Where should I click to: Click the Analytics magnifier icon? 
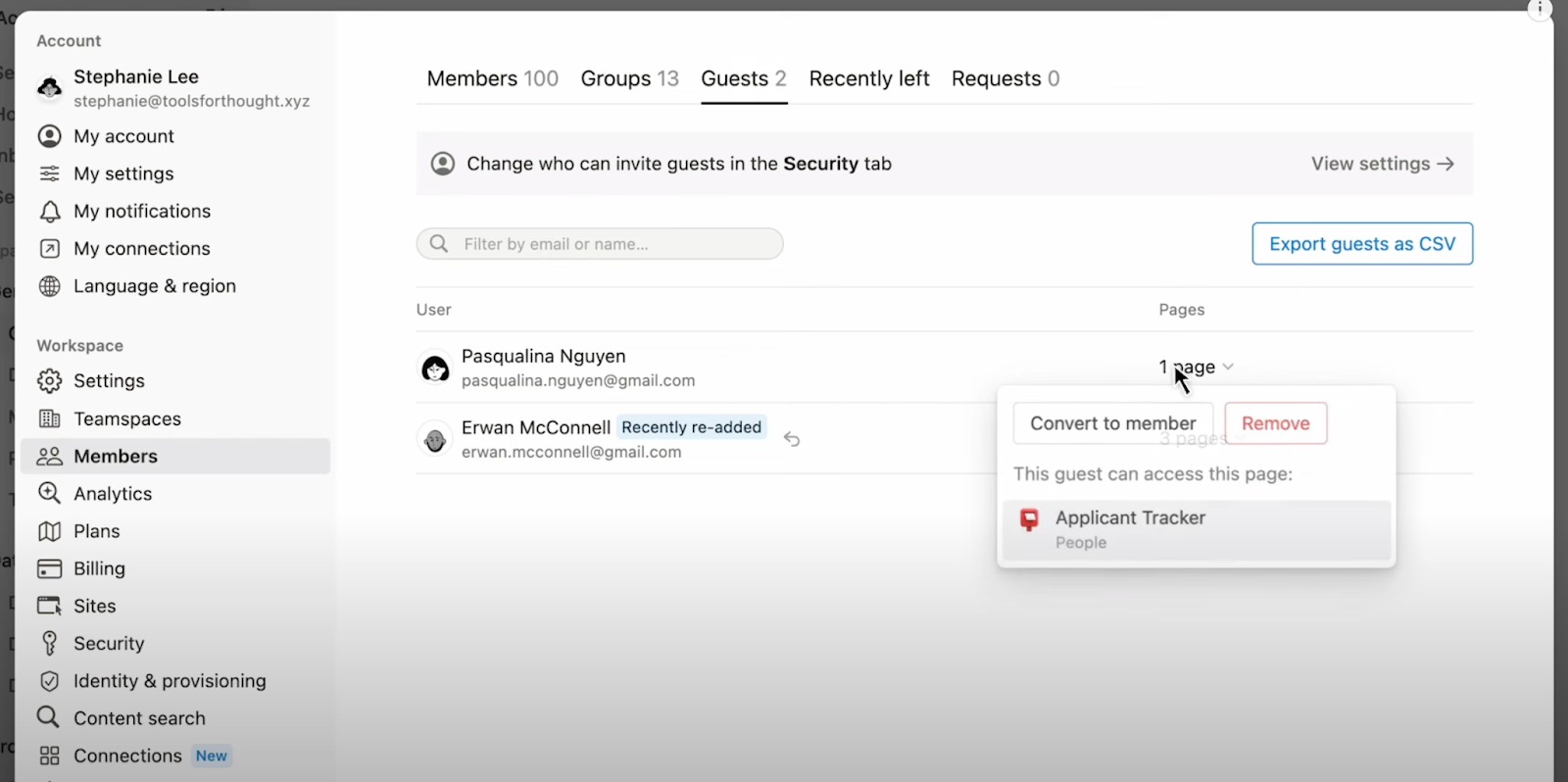(49, 493)
